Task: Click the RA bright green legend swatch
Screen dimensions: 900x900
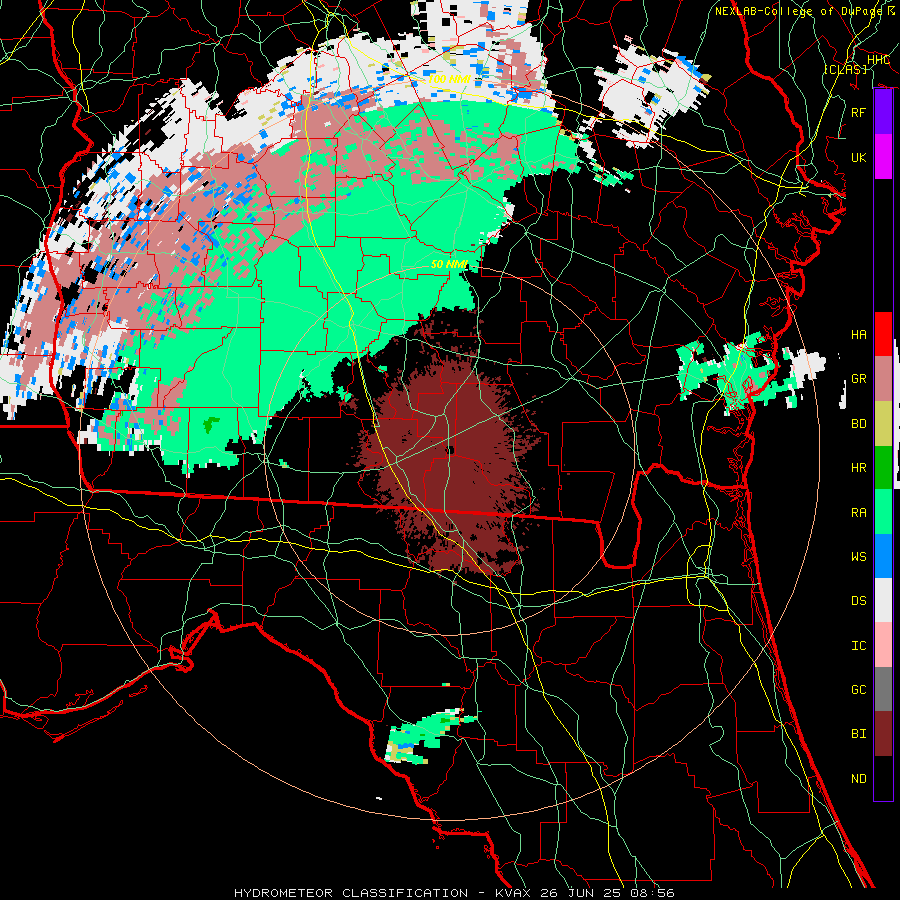Action: click(x=883, y=512)
